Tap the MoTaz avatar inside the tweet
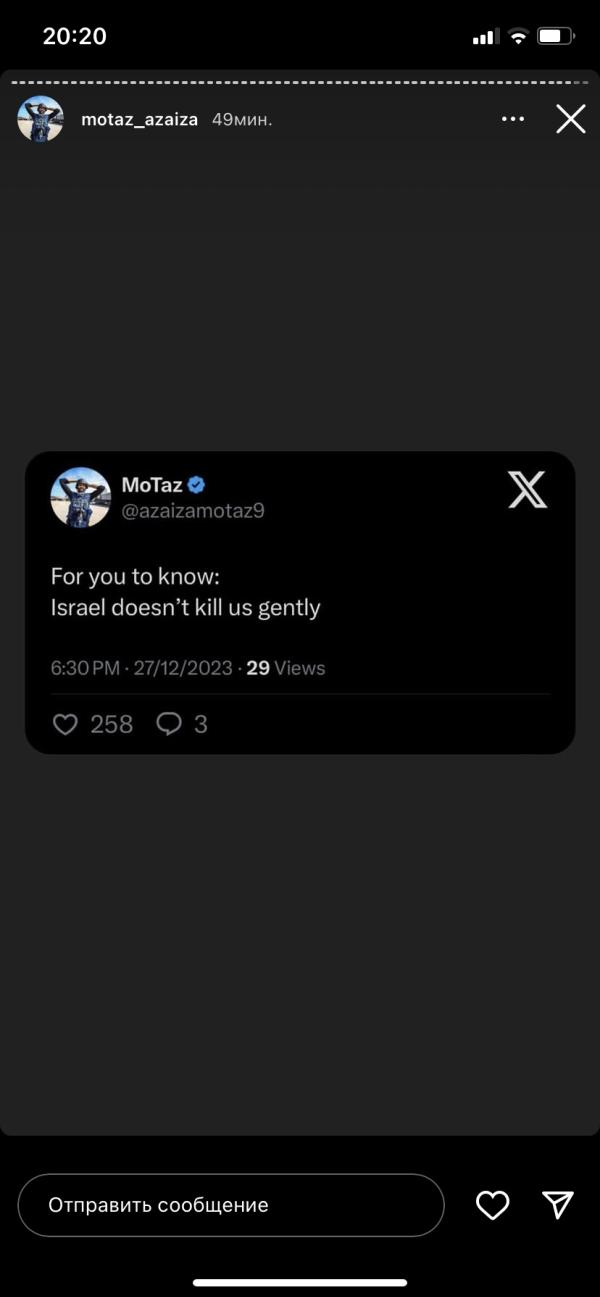 tap(80, 497)
